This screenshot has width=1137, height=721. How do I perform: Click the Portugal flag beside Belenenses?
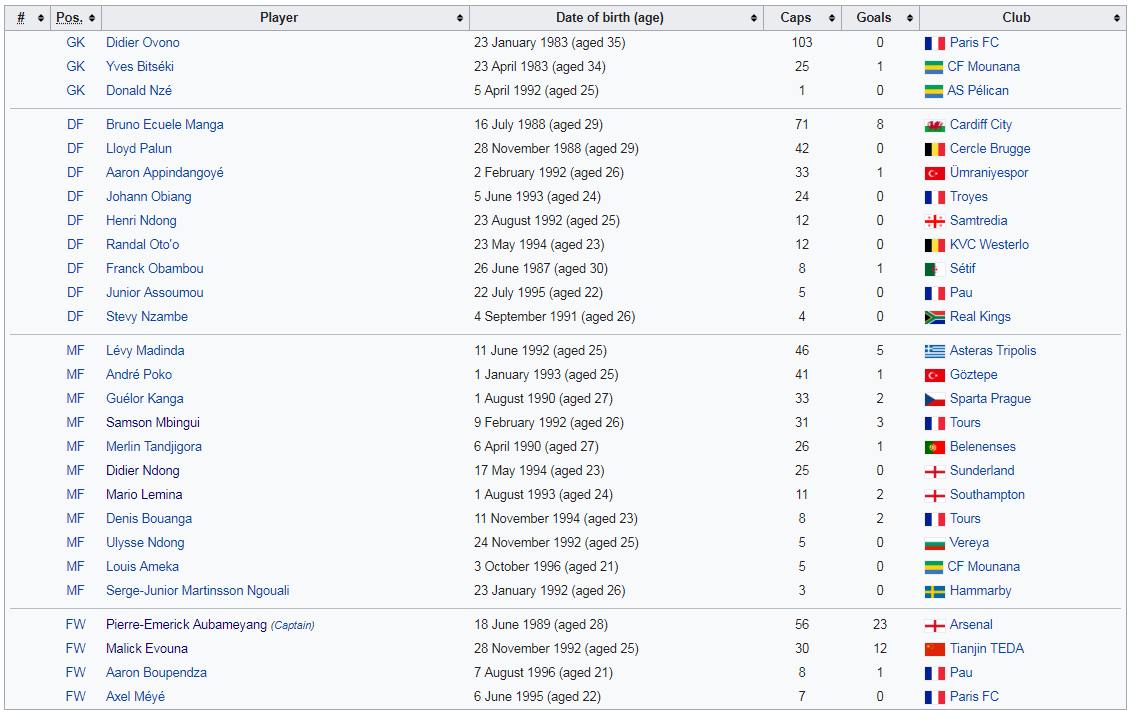(935, 448)
